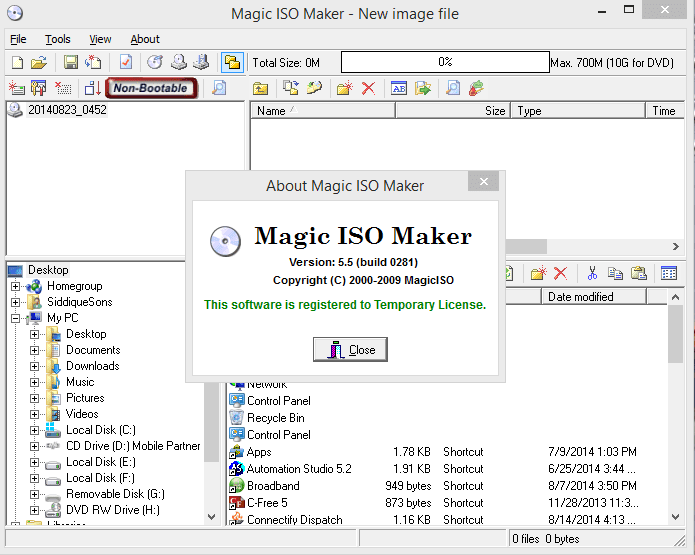Click the make image from CD drive icon
The height and width of the screenshot is (555, 695).
click(x=179, y=63)
